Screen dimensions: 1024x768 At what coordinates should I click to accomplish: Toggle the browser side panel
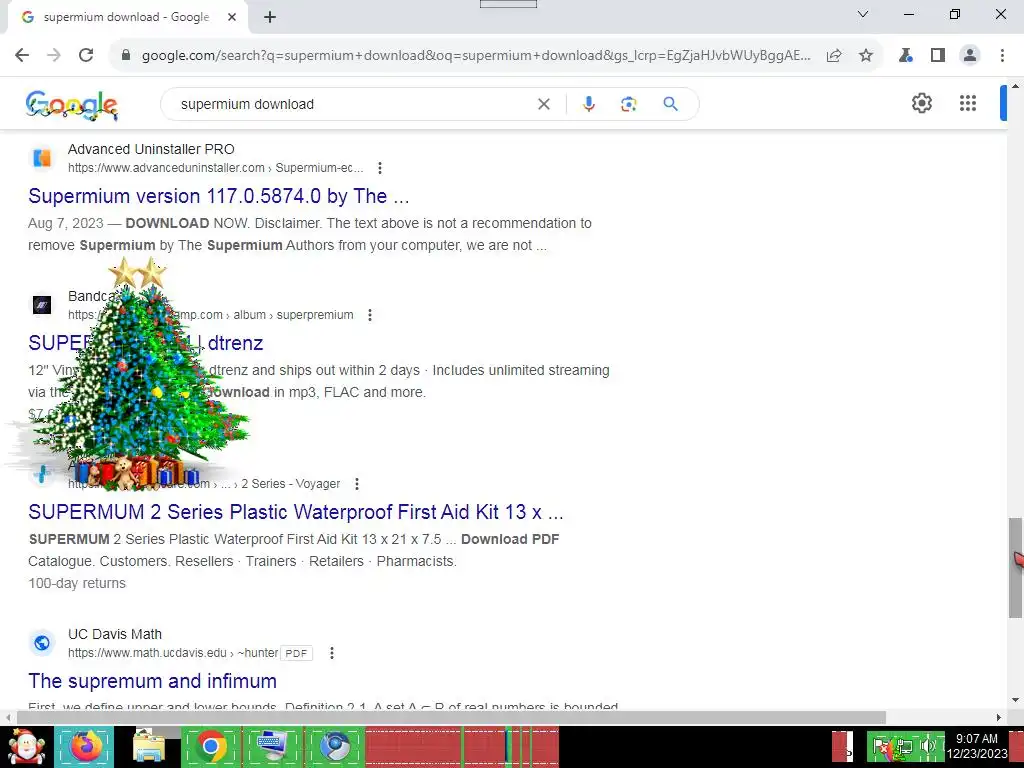(x=938, y=56)
